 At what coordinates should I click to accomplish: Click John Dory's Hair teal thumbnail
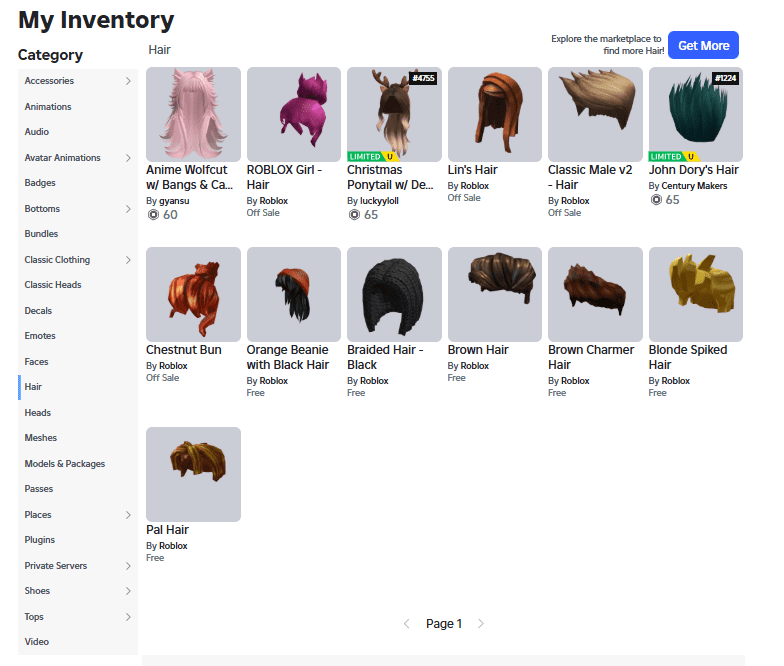click(x=695, y=114)
